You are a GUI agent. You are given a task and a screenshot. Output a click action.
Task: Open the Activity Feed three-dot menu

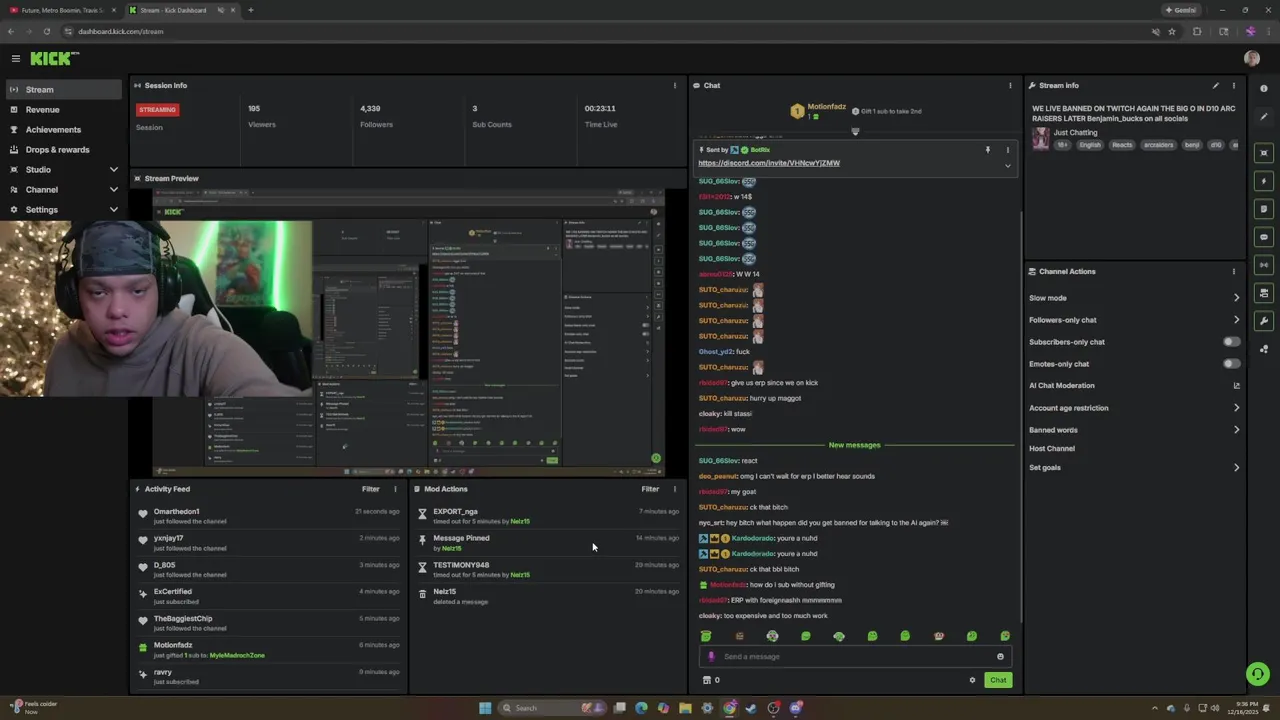tap(395, 489)
